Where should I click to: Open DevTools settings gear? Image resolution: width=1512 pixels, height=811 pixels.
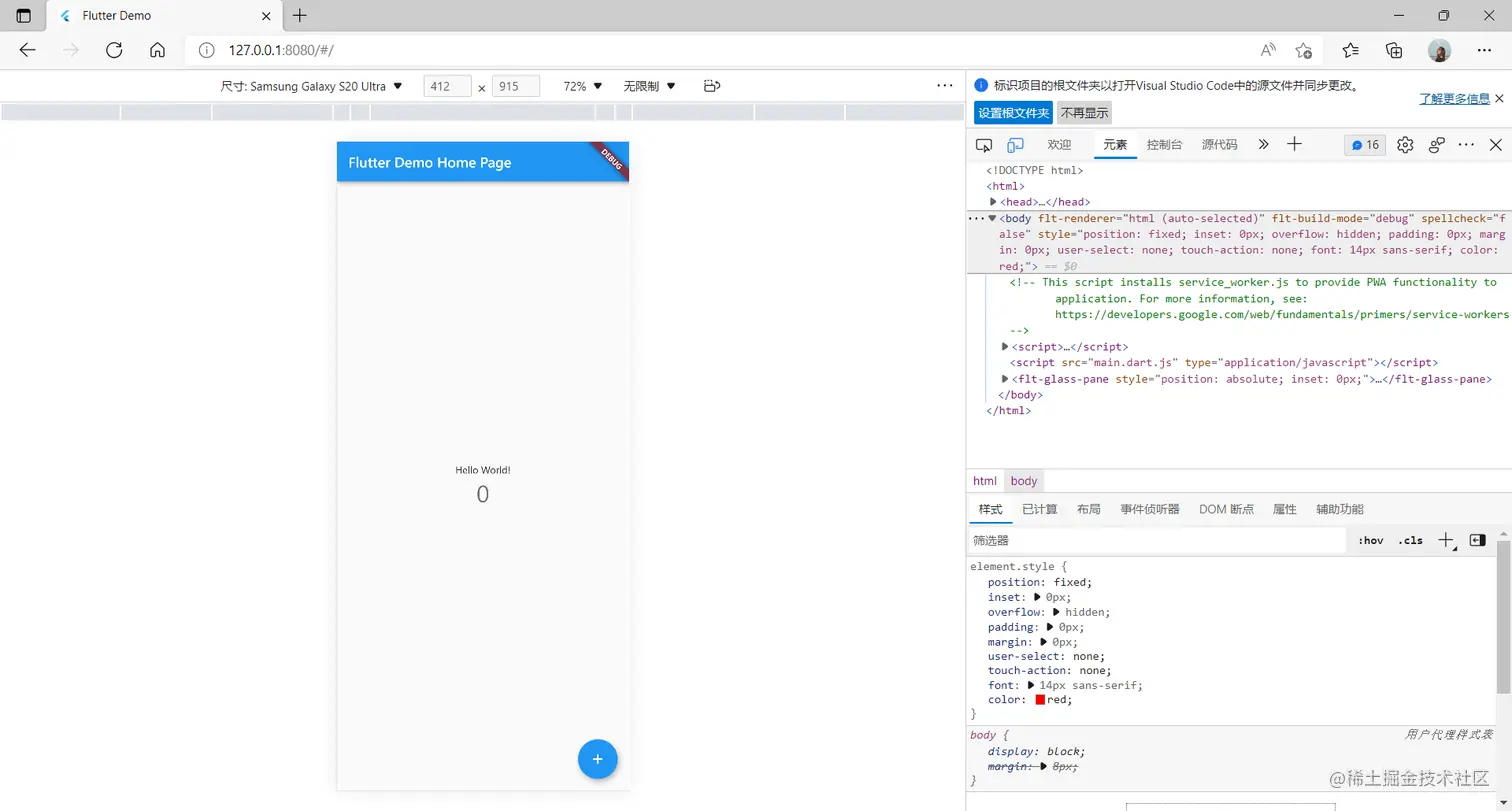[x=1405, y=145]
